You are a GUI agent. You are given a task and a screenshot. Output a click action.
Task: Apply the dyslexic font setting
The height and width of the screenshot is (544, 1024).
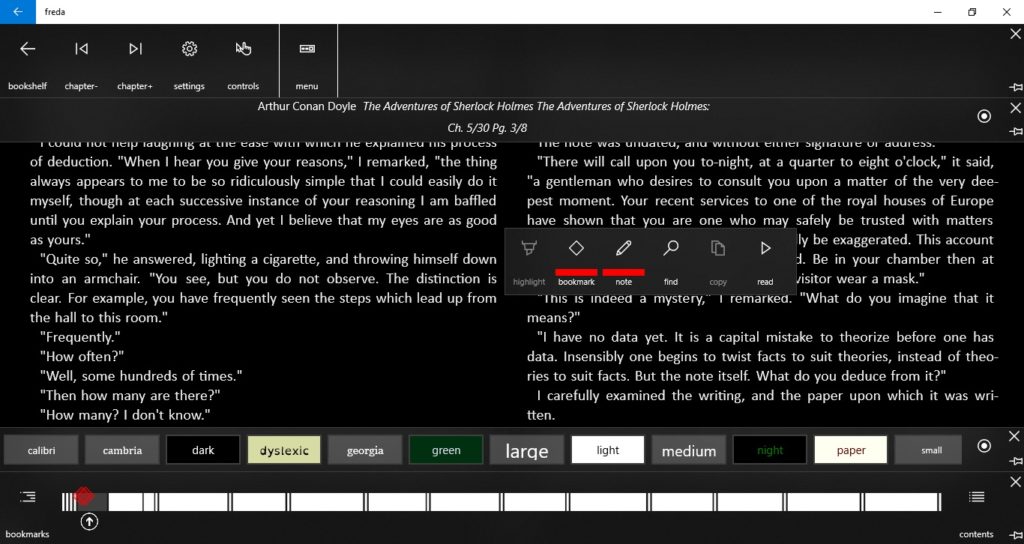284,450
